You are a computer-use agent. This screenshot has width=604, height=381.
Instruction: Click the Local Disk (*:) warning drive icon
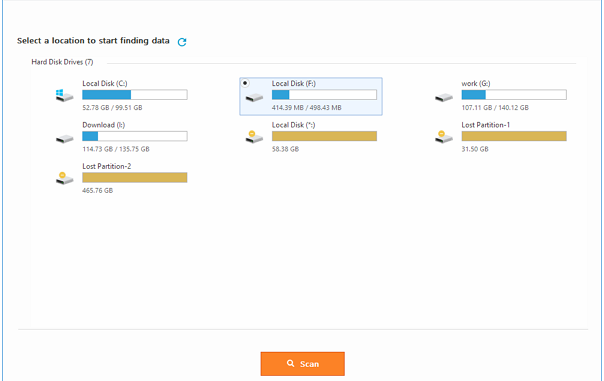tap(254, 137)
